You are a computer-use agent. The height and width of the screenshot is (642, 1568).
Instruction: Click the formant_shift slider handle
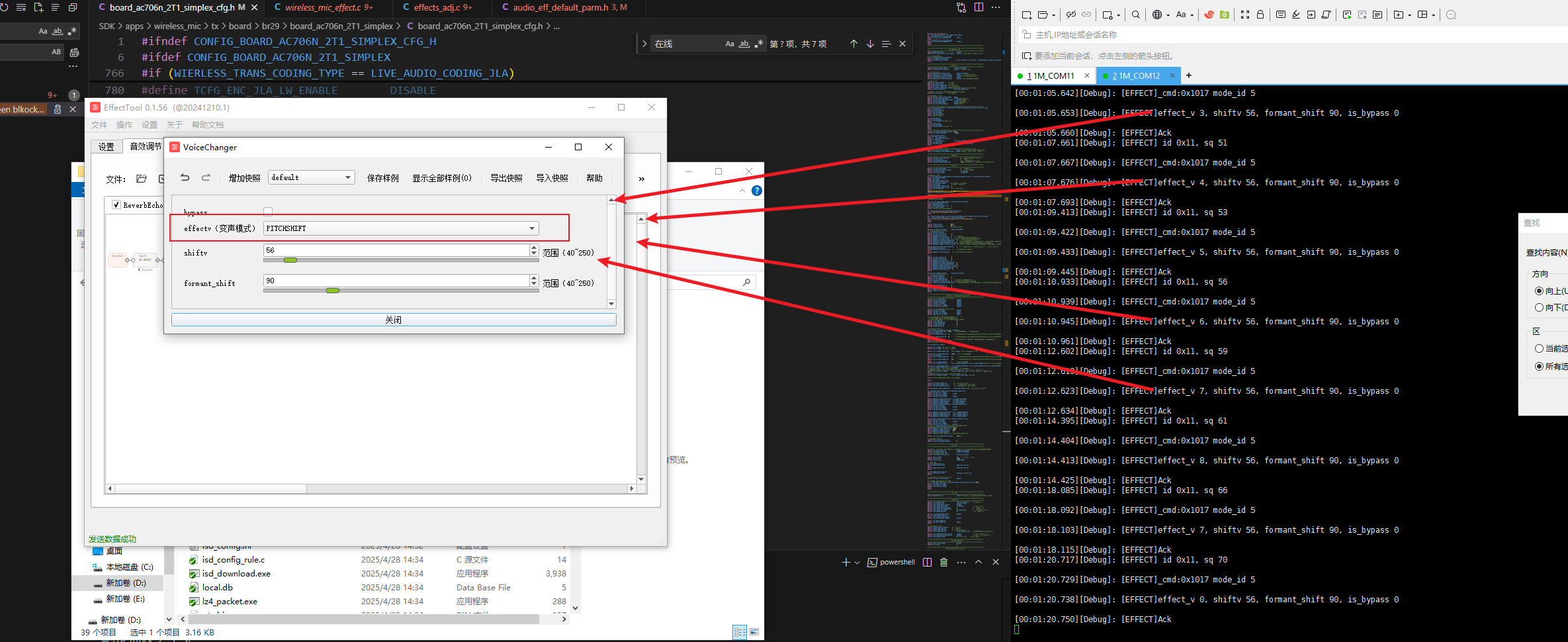tap(333, 291)
